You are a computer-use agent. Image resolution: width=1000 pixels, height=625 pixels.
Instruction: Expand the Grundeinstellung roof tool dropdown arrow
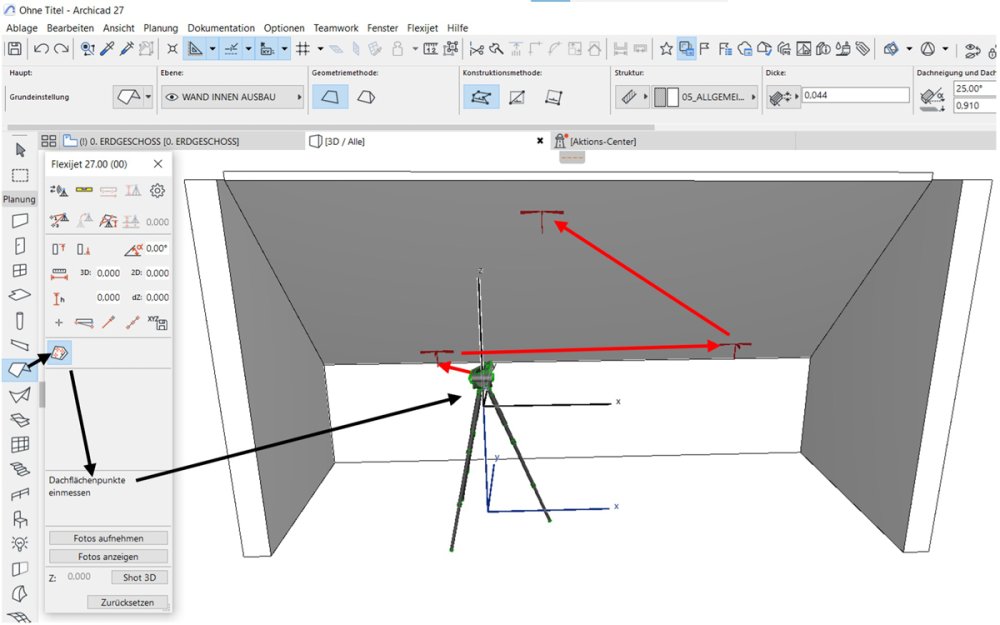(x=148, y=97)
